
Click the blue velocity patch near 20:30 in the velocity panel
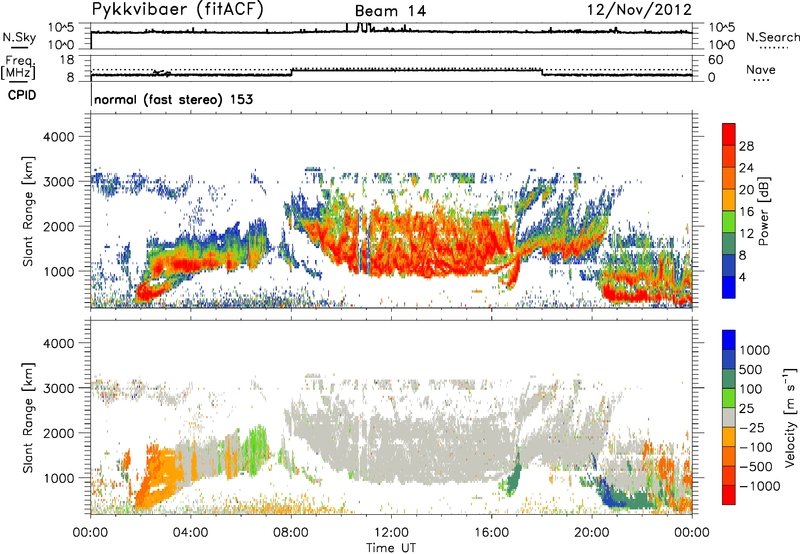(607, 494)
